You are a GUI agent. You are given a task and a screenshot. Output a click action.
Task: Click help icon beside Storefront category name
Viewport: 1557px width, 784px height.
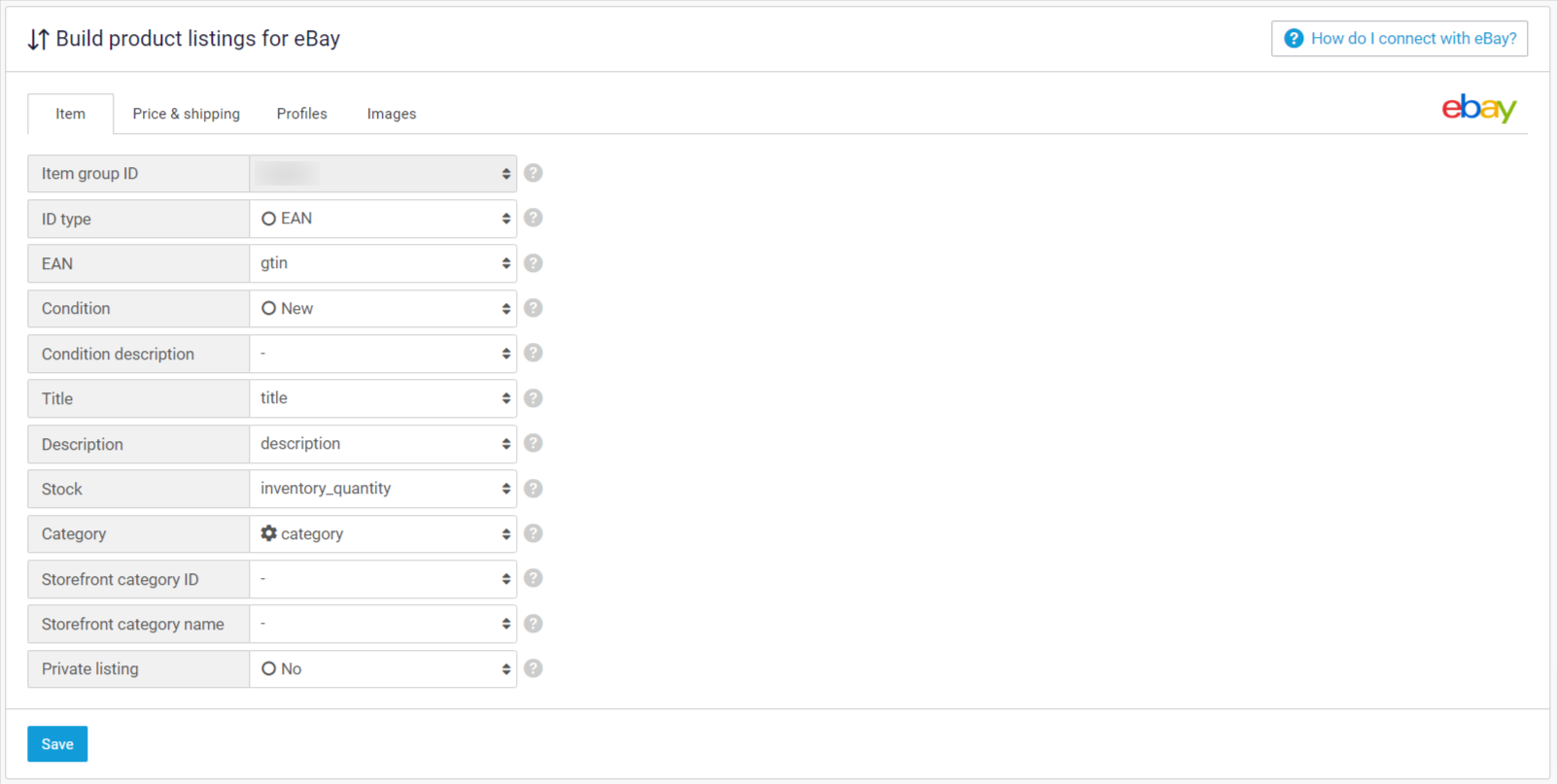[x=534, y=624]
